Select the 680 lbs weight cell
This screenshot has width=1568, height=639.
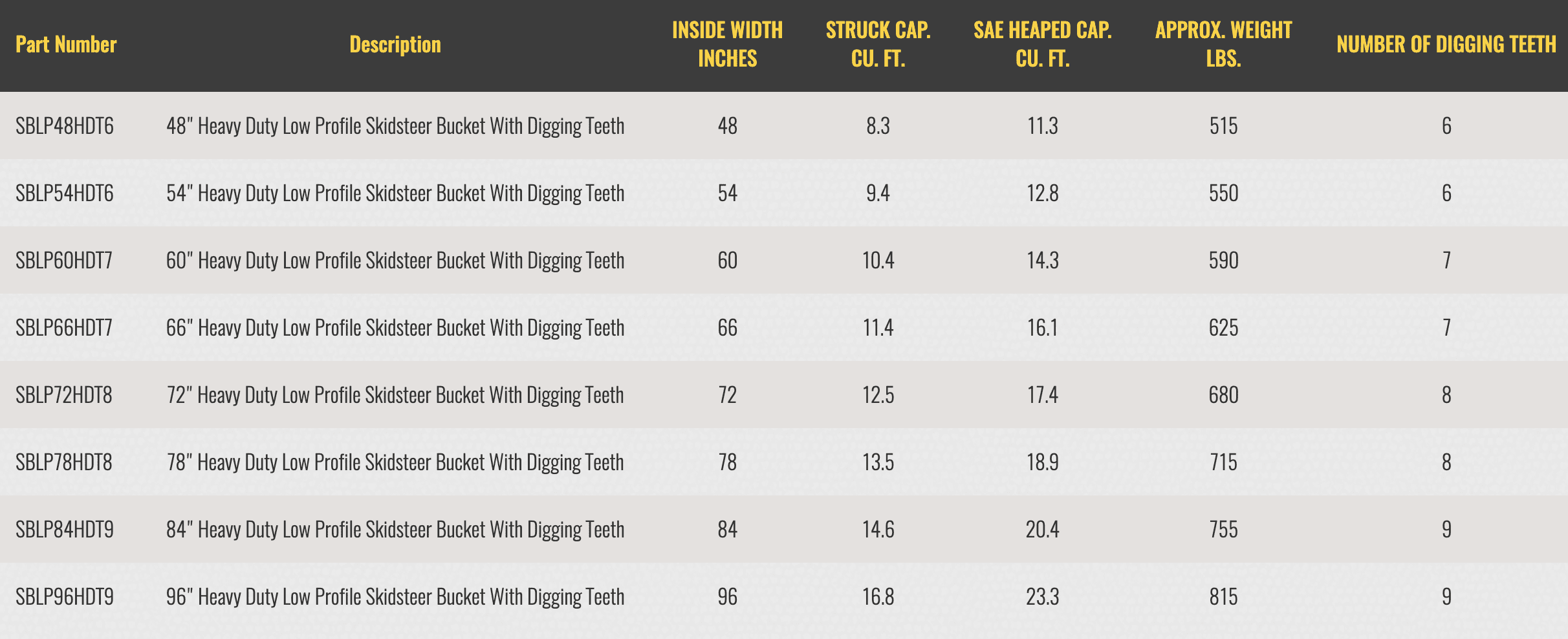(x=1223, y=395)
